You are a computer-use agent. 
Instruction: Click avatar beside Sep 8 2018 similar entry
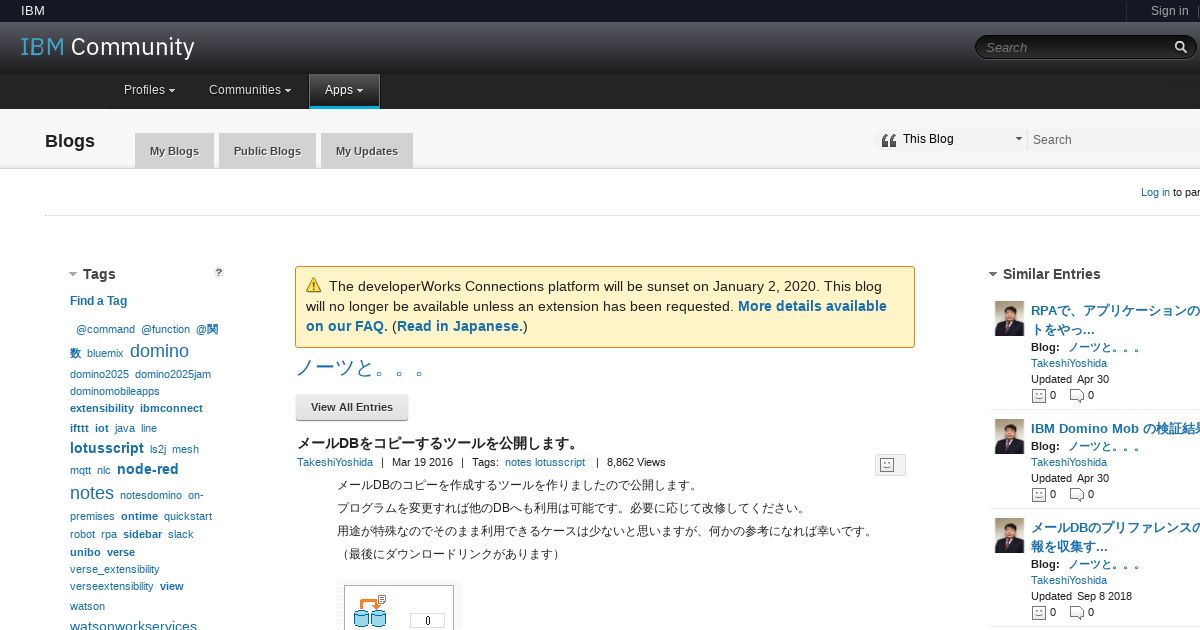[x=1010, y=536]
